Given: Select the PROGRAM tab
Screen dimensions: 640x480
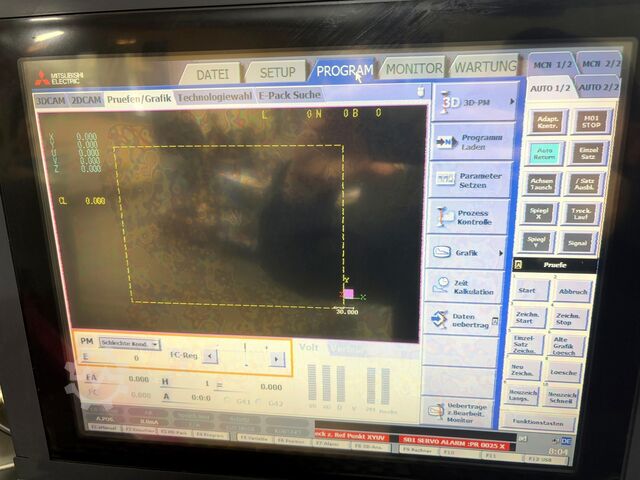Looking at the screenshot, I should click(344, 71).
